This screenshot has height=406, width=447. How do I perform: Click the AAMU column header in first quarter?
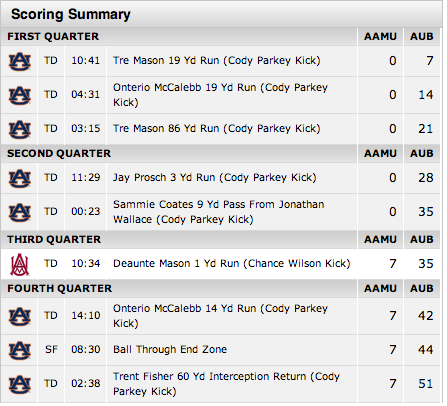(380, 36)
